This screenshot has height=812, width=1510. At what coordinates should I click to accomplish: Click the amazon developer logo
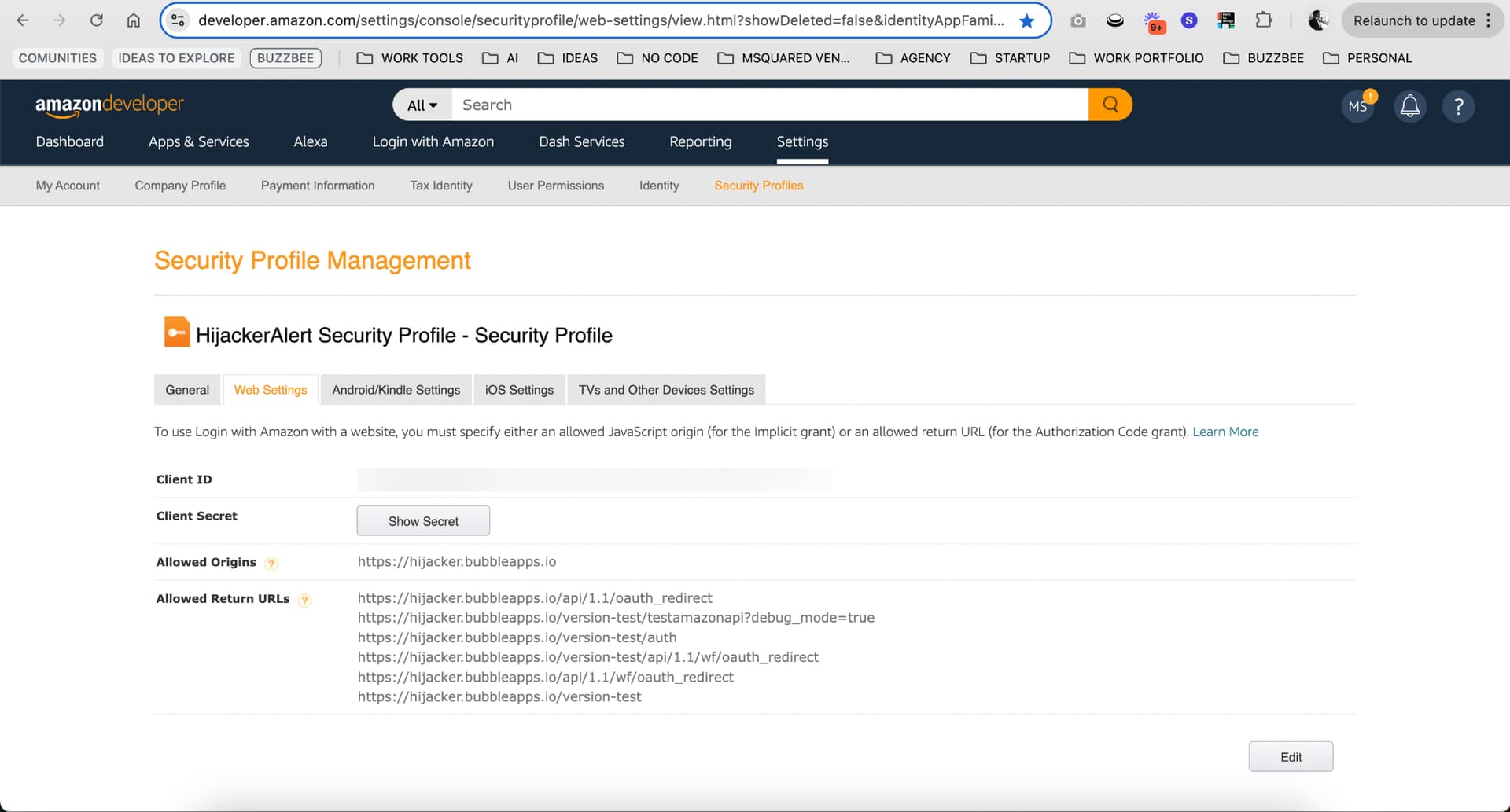(109, 105)
